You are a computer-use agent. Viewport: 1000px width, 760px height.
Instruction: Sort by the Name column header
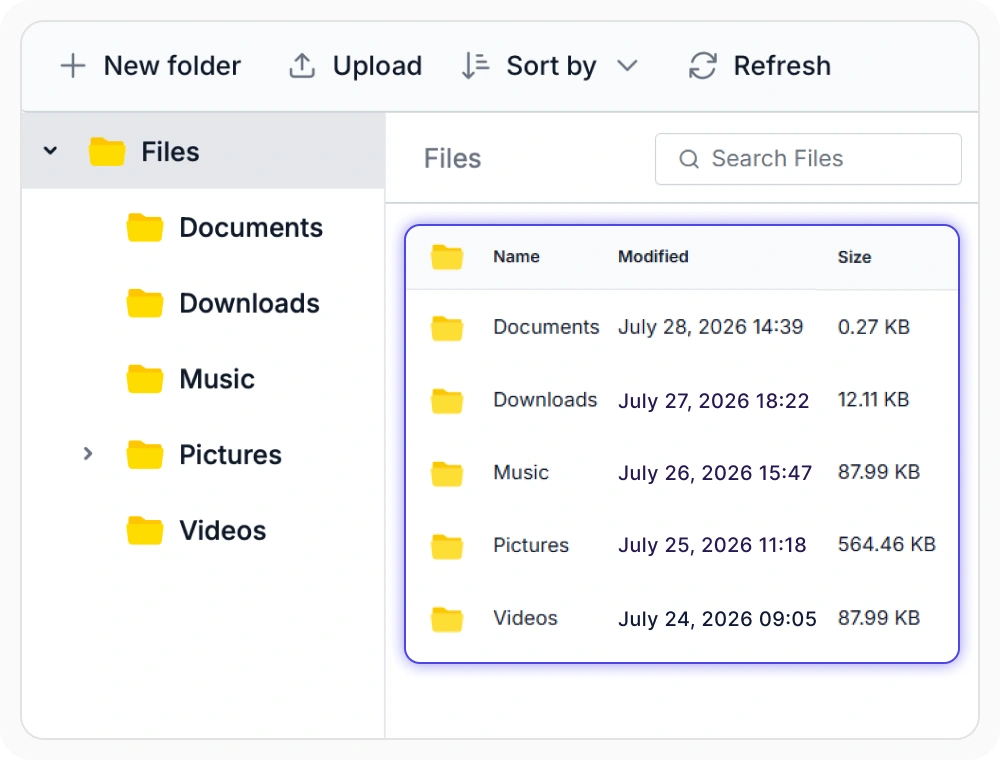coord(517,257)
